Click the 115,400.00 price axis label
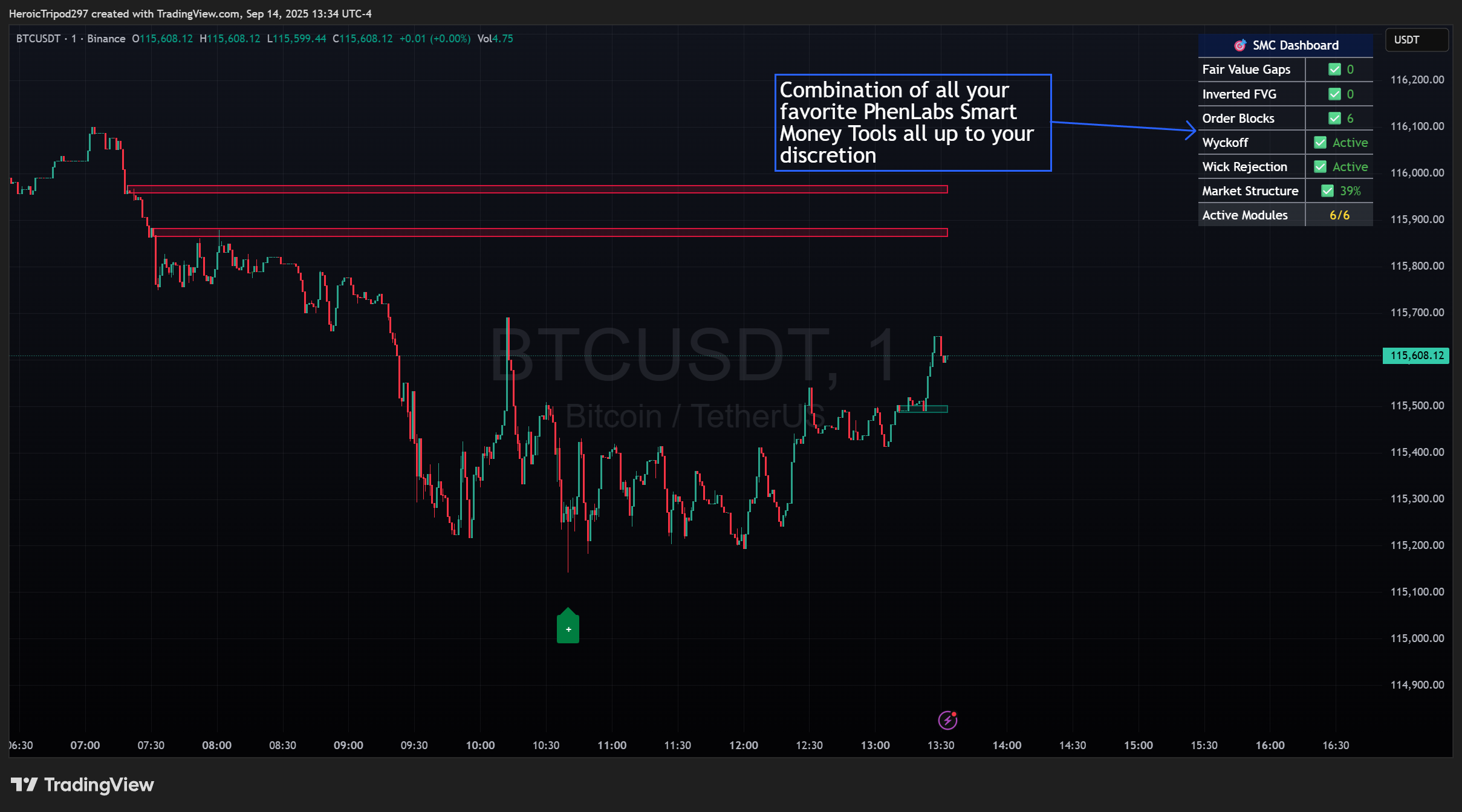The width and height of the screenshot is (1462, 812). tap(1417, 452)
